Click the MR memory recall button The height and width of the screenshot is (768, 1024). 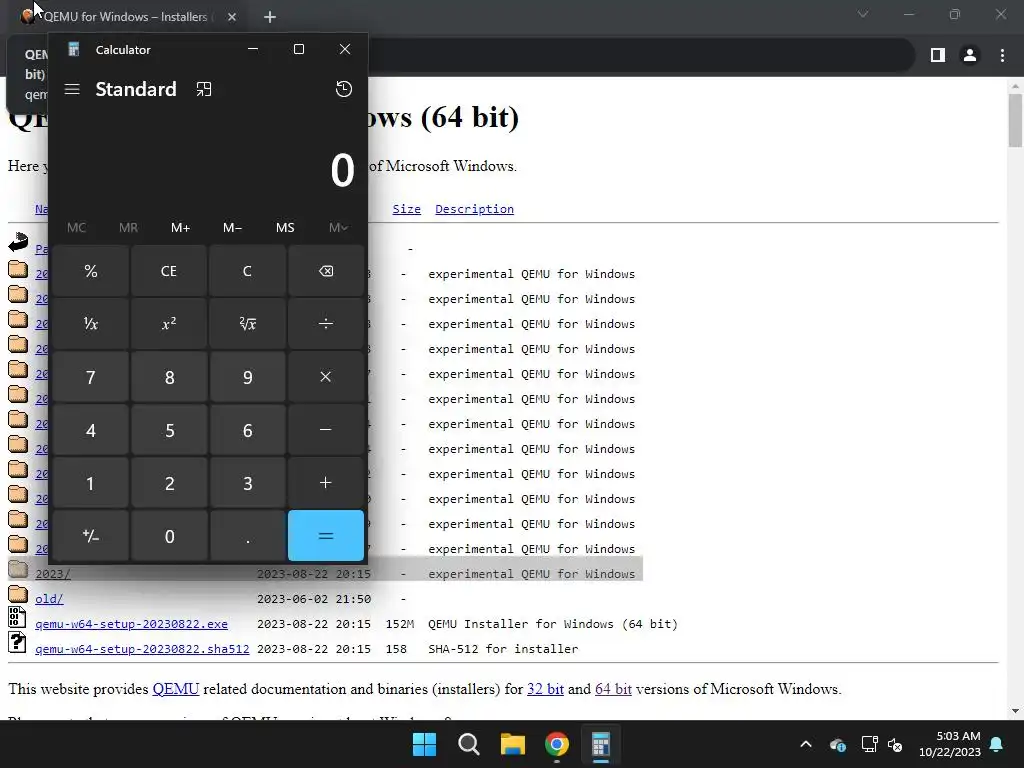point(129,227)
